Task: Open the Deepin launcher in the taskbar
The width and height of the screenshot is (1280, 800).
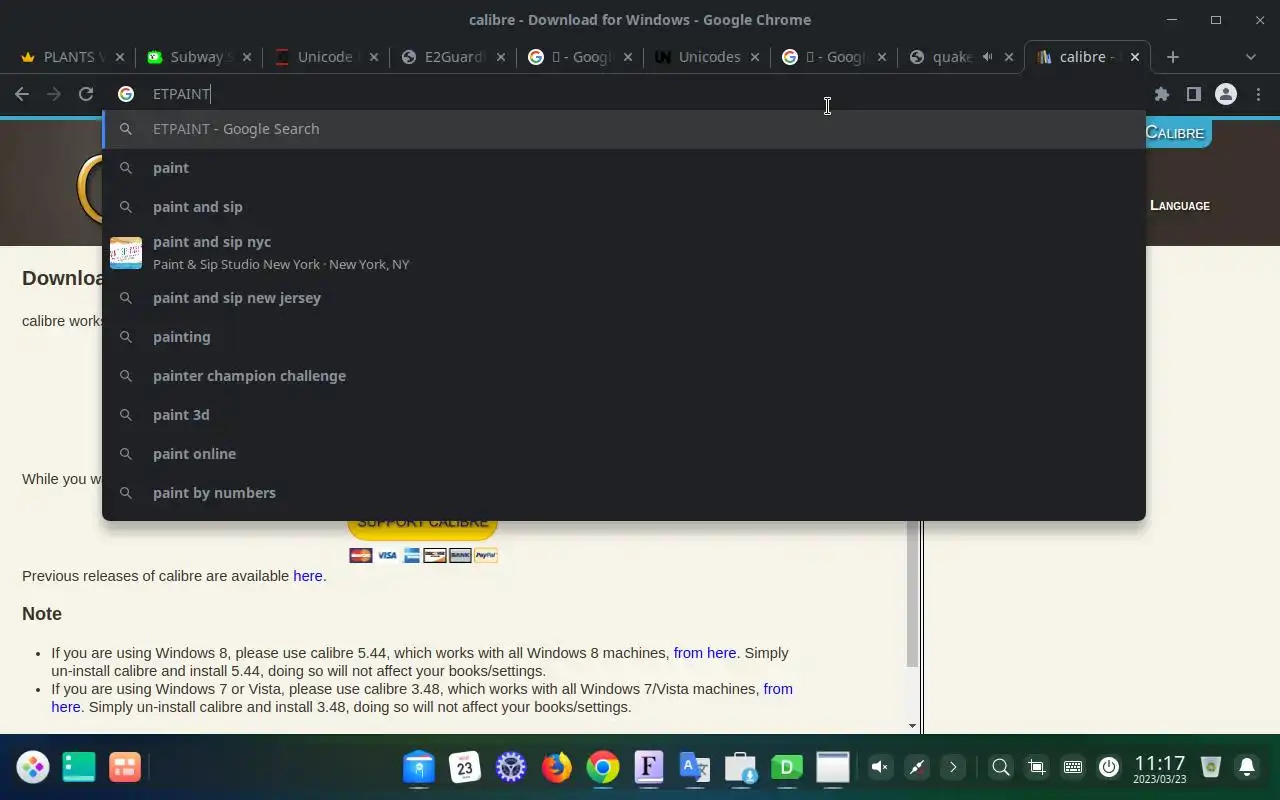Action: 33,767
